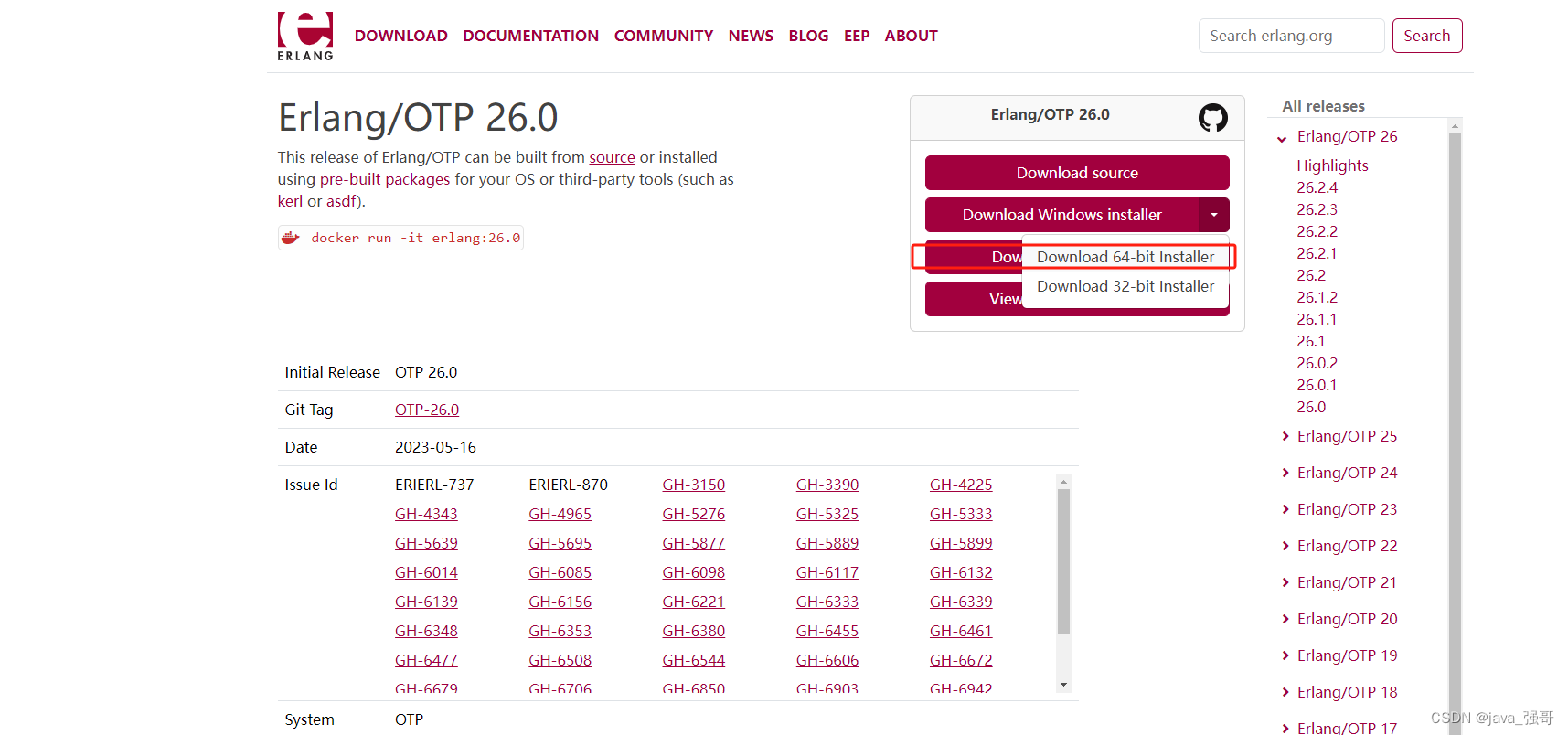Click the Search button

click(1426, 36)
